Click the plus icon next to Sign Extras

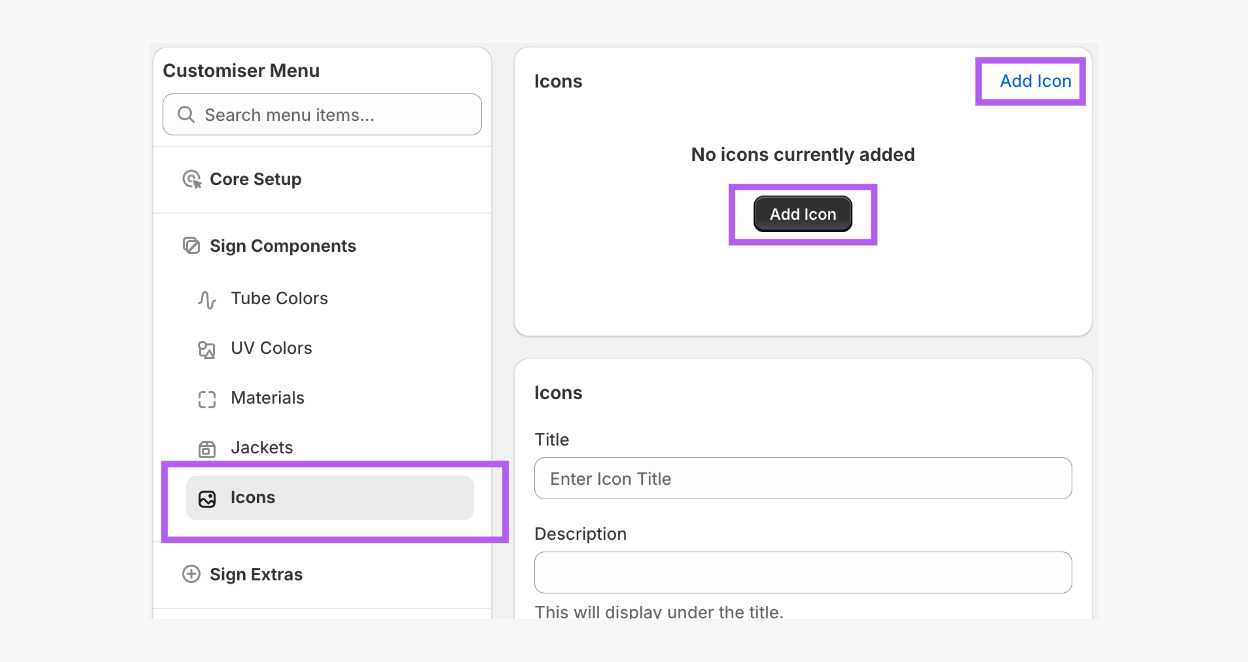coord(191,574)
